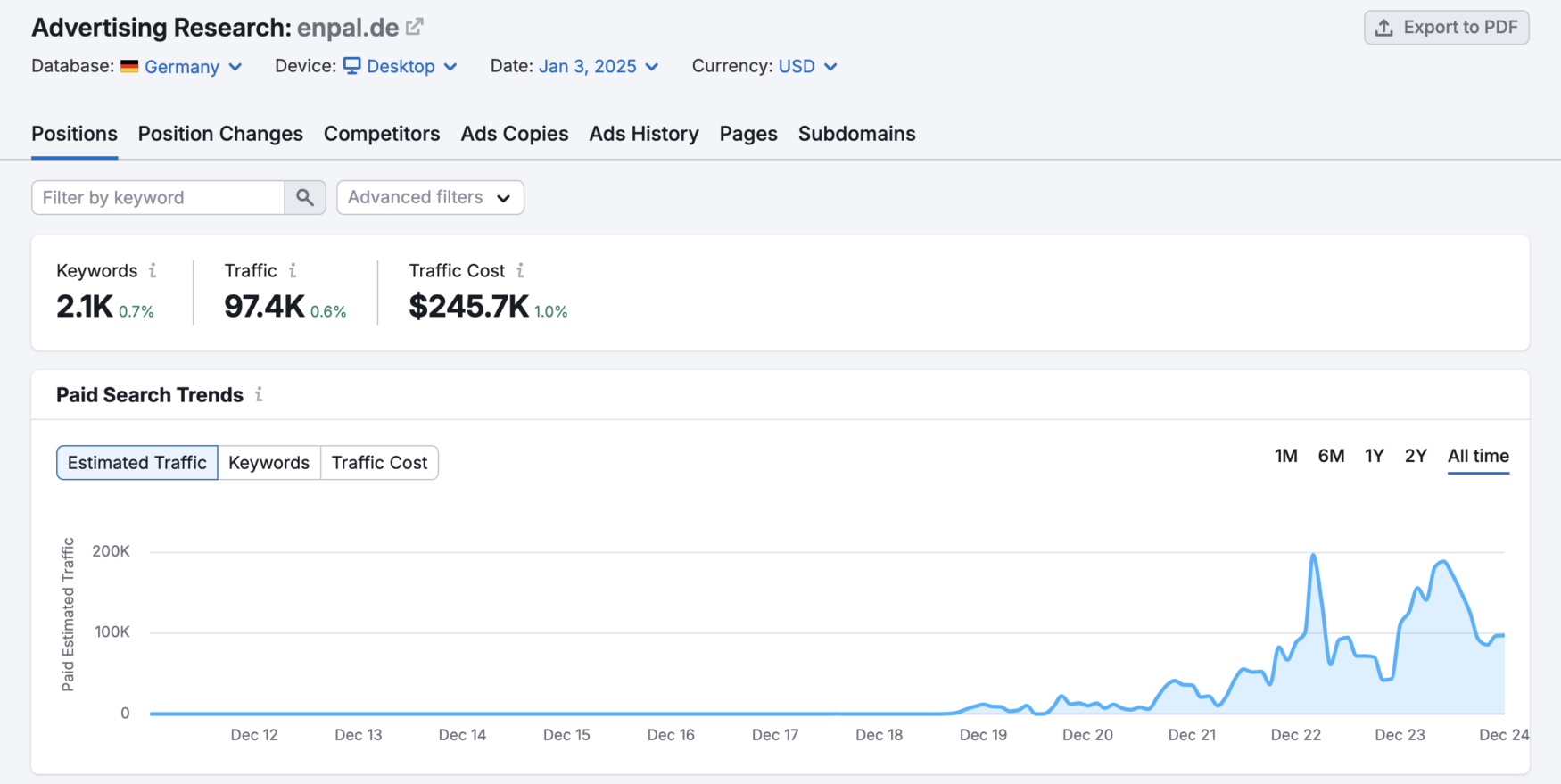Image resolution: width=1561 pixels, height=784 pixels.
Task: Click the Filter by keyword input field
Action: click(159, 197)
